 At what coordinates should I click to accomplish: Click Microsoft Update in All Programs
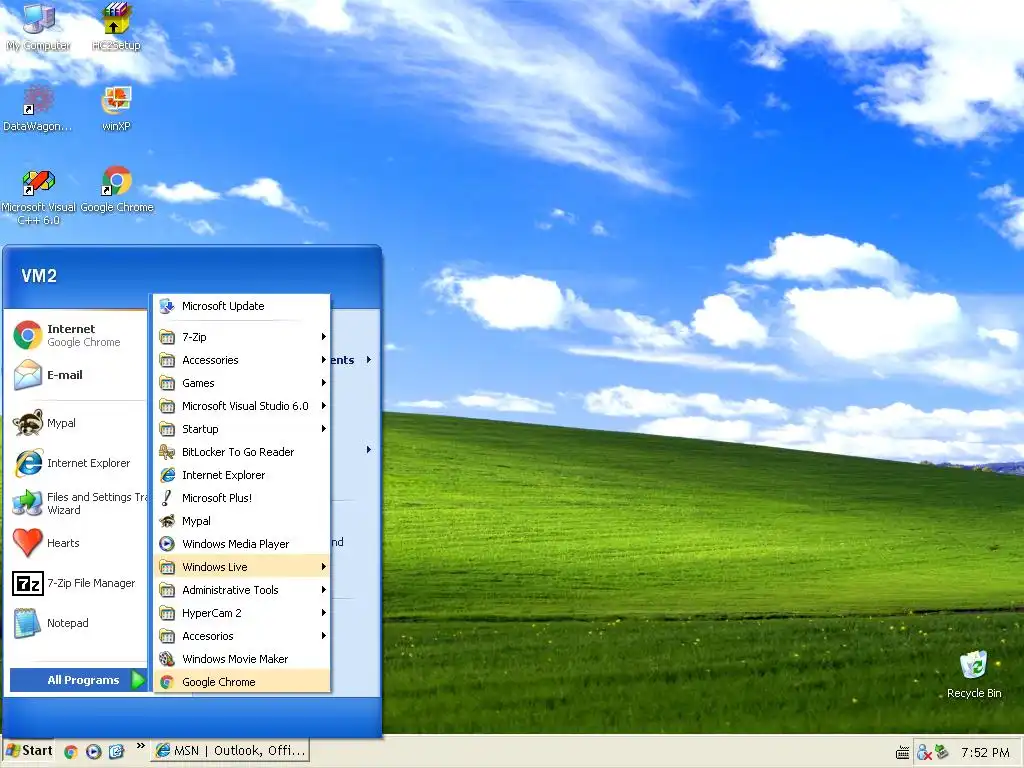tap(242, 306)
